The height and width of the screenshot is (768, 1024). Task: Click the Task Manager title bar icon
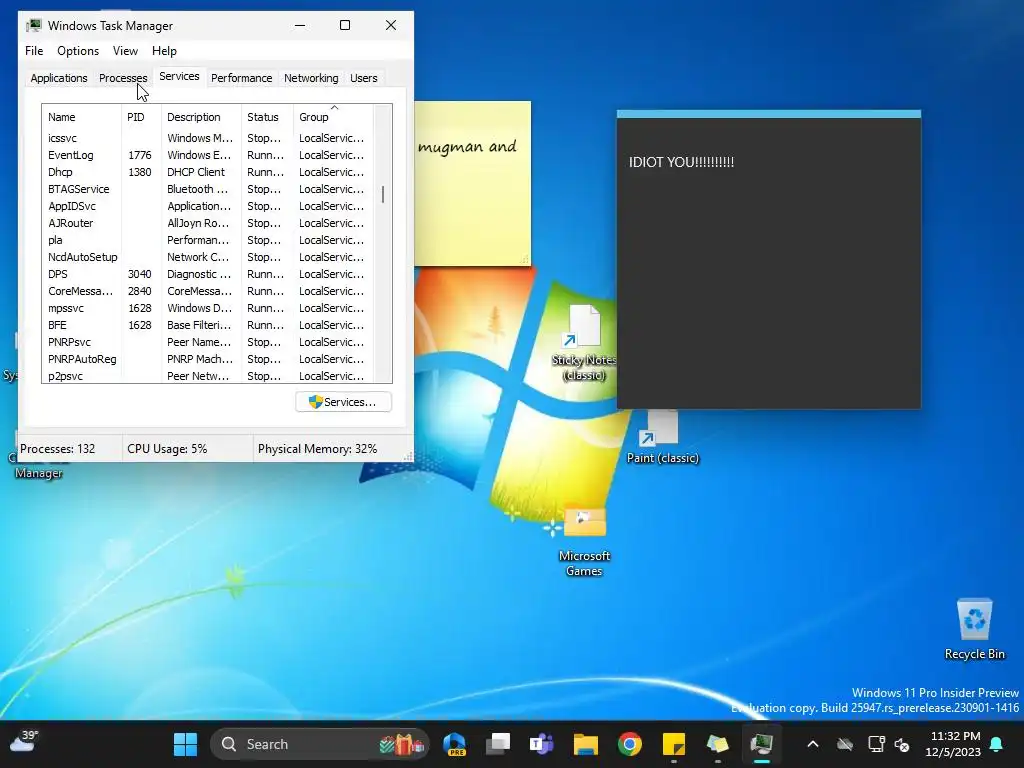point(34,25)
